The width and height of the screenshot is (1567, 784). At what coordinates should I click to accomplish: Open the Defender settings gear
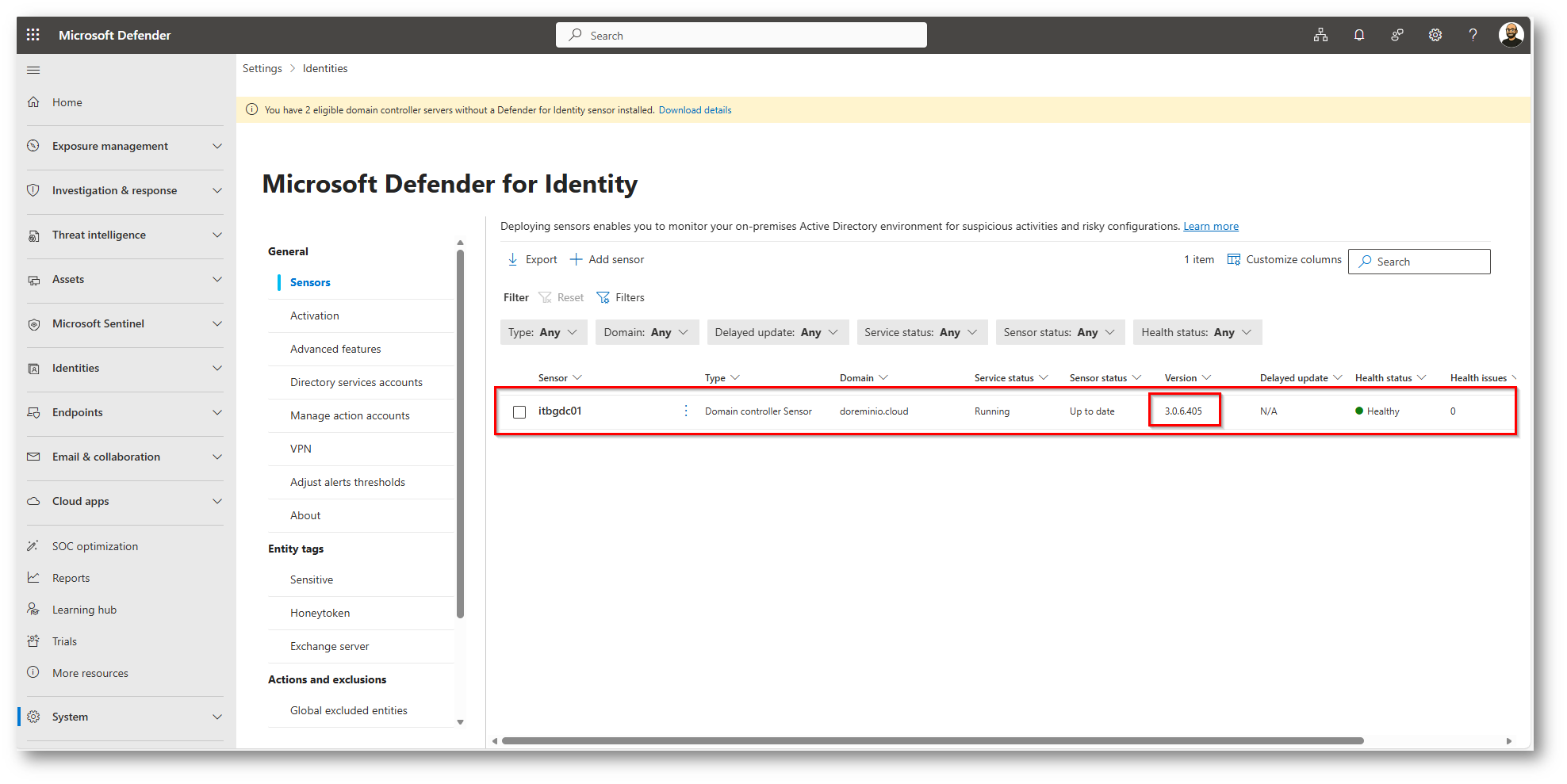1435,34
